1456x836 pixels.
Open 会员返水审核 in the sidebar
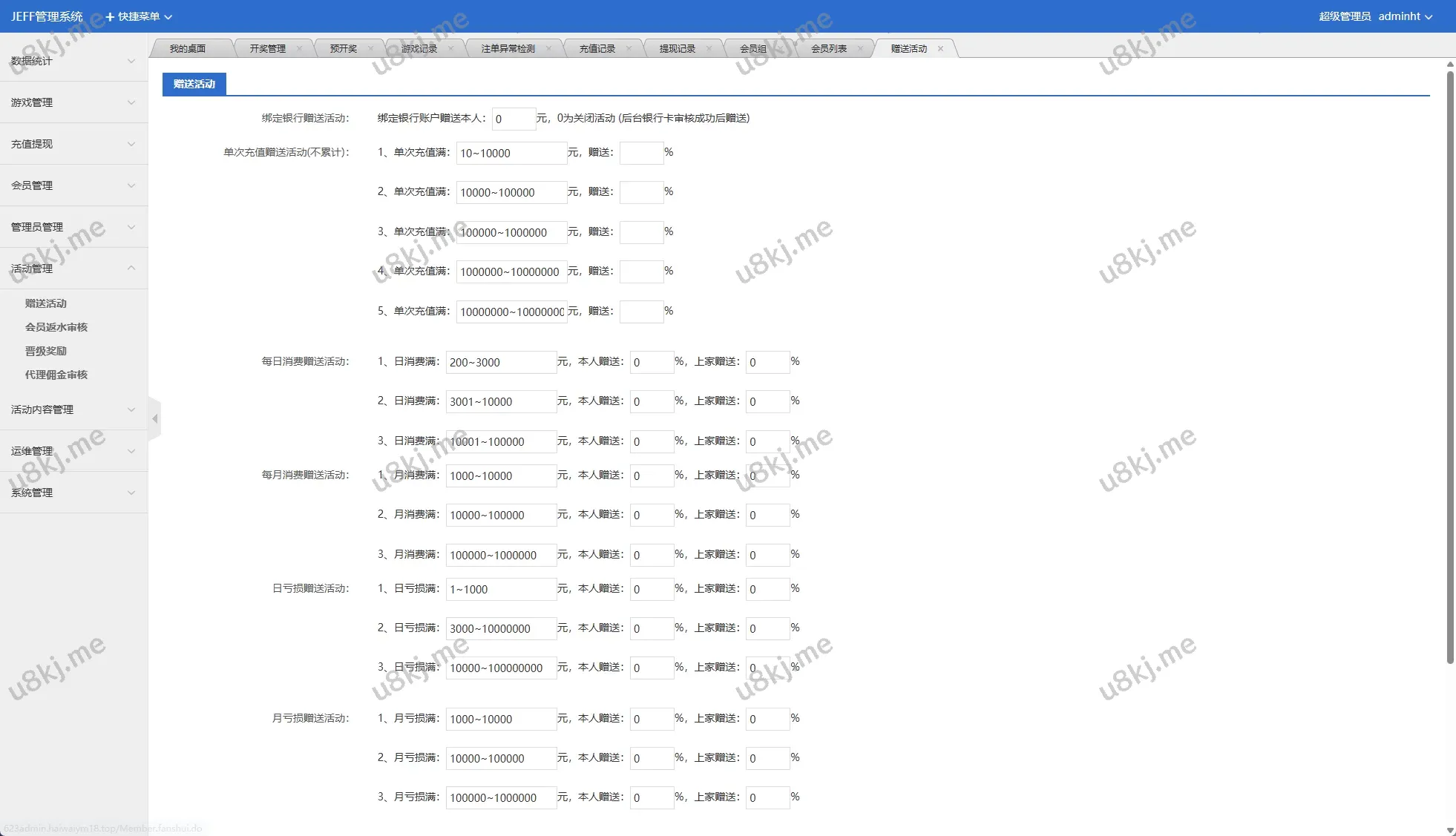pyautogui.click(x=56, y=327)
